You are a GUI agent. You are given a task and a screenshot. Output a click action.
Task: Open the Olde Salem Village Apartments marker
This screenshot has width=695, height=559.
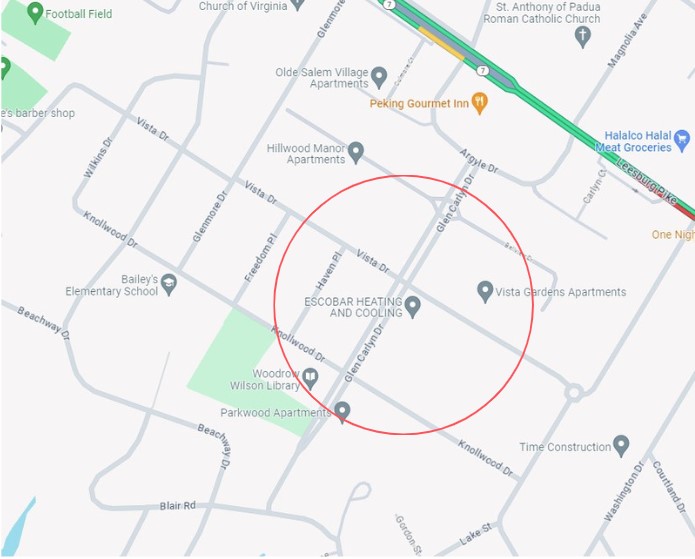[379, 77]
